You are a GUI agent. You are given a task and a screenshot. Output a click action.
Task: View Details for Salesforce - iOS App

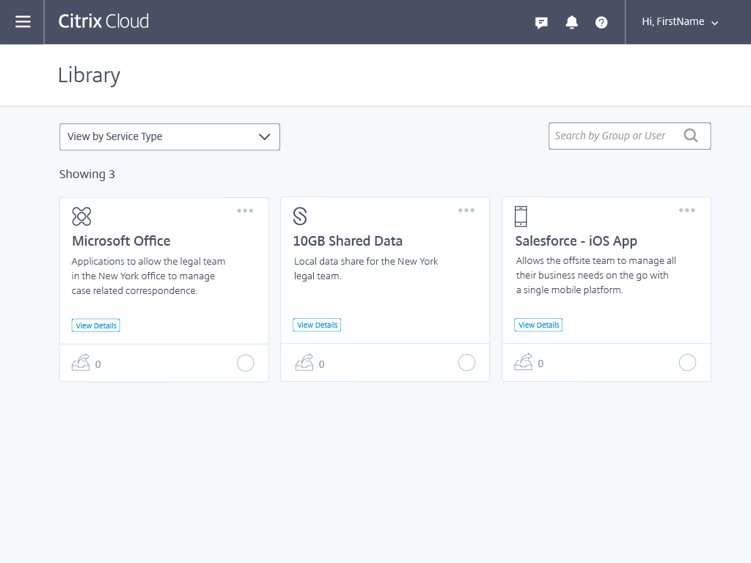point(538,325)
